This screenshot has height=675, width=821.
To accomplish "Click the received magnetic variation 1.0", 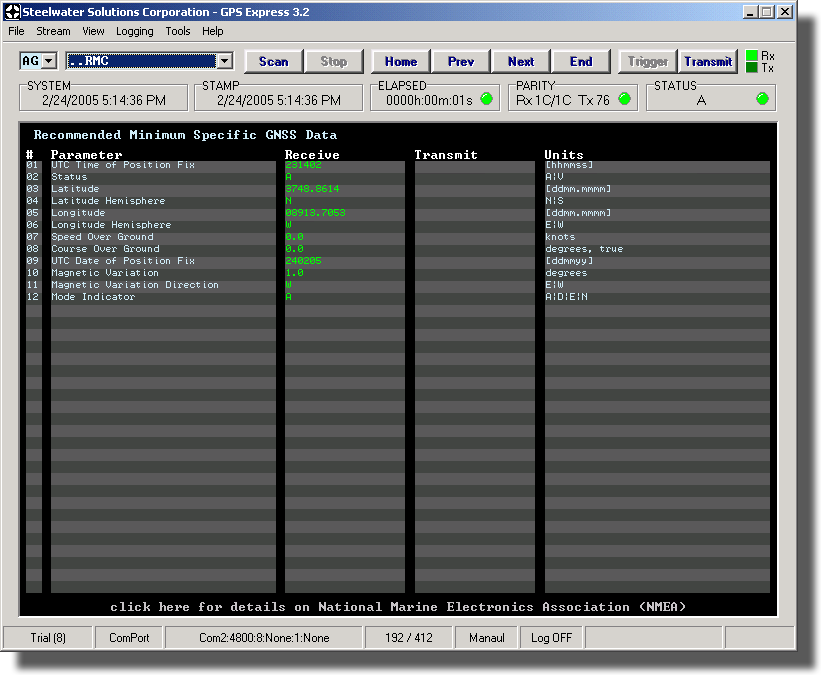I will 294,273.
